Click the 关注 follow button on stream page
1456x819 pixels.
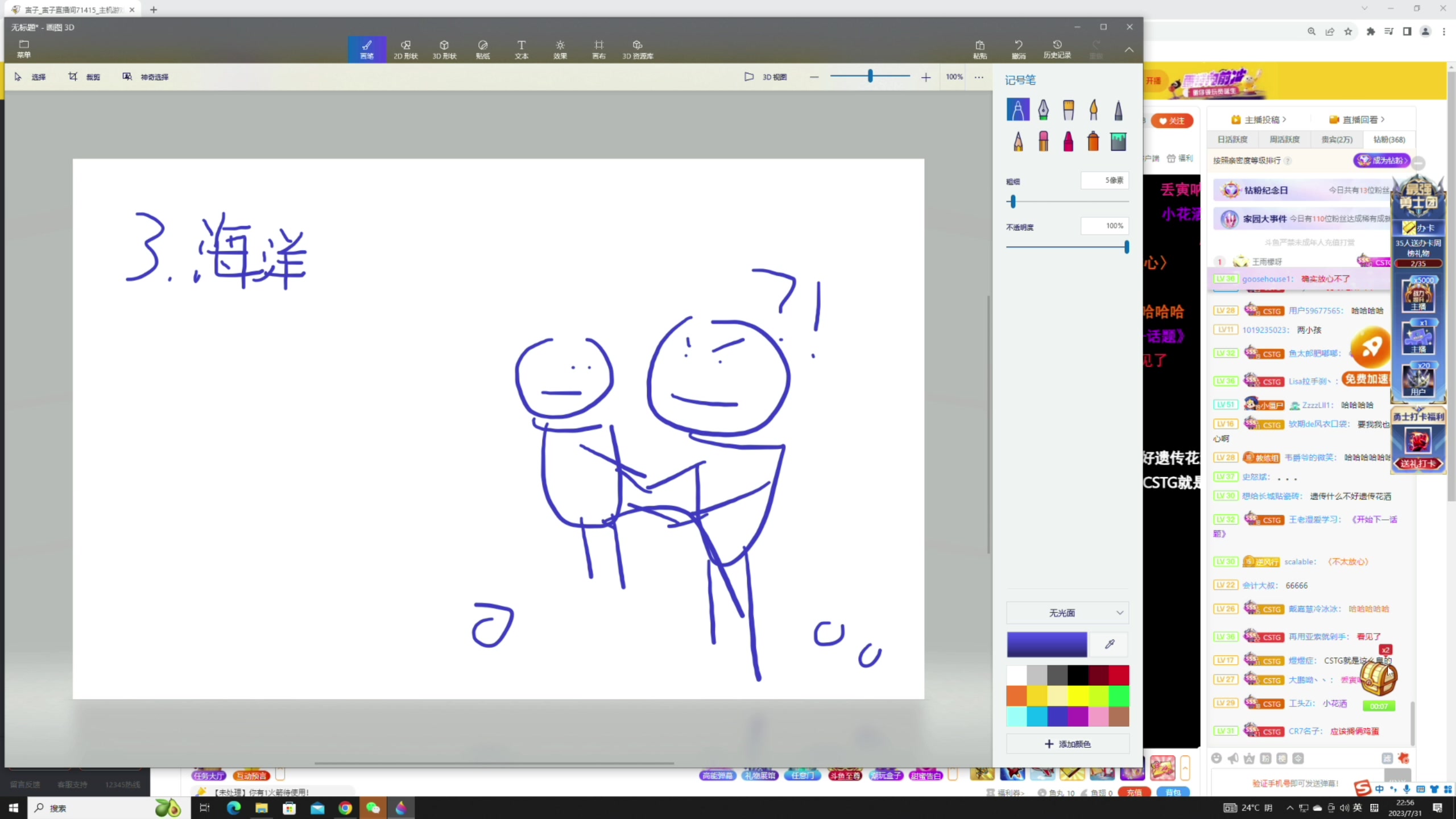click(1172, 121)
